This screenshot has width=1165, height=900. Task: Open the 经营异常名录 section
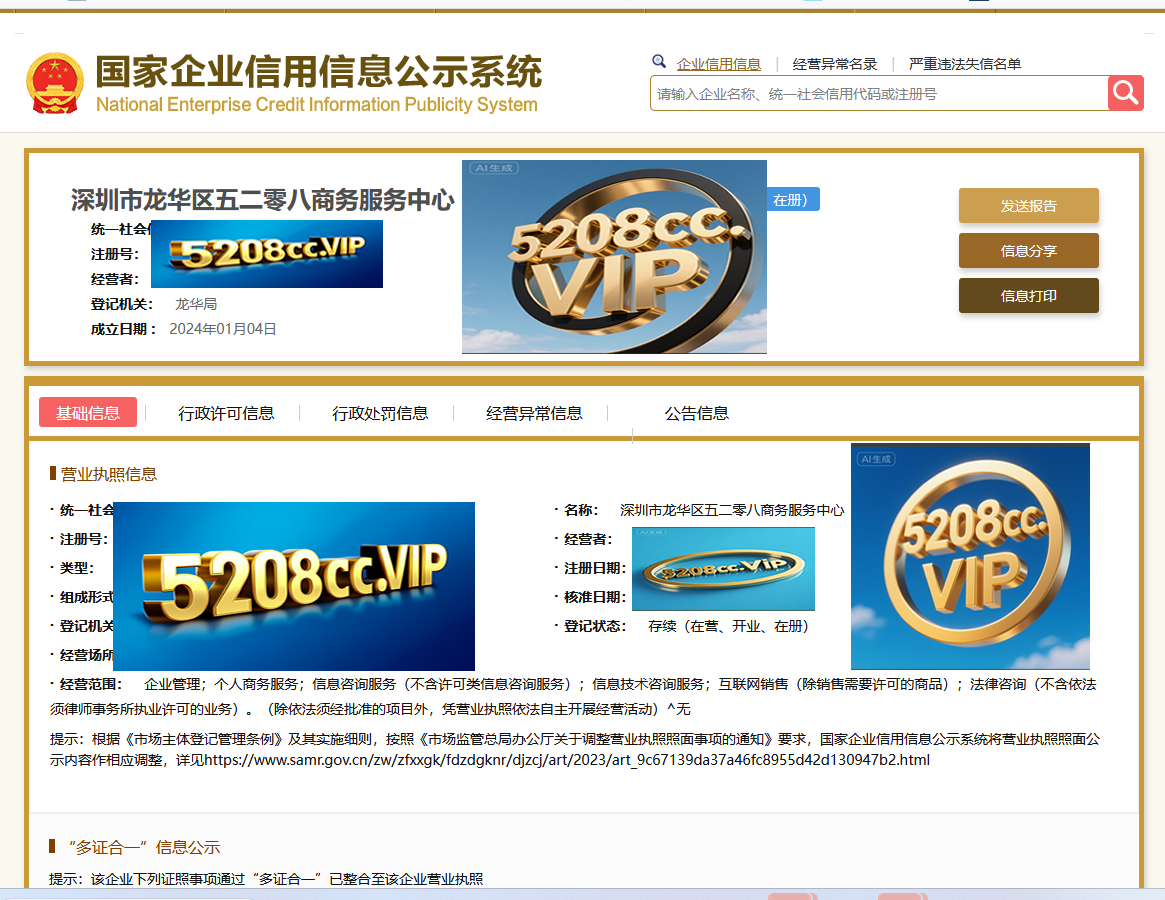(x=833, y=63)
